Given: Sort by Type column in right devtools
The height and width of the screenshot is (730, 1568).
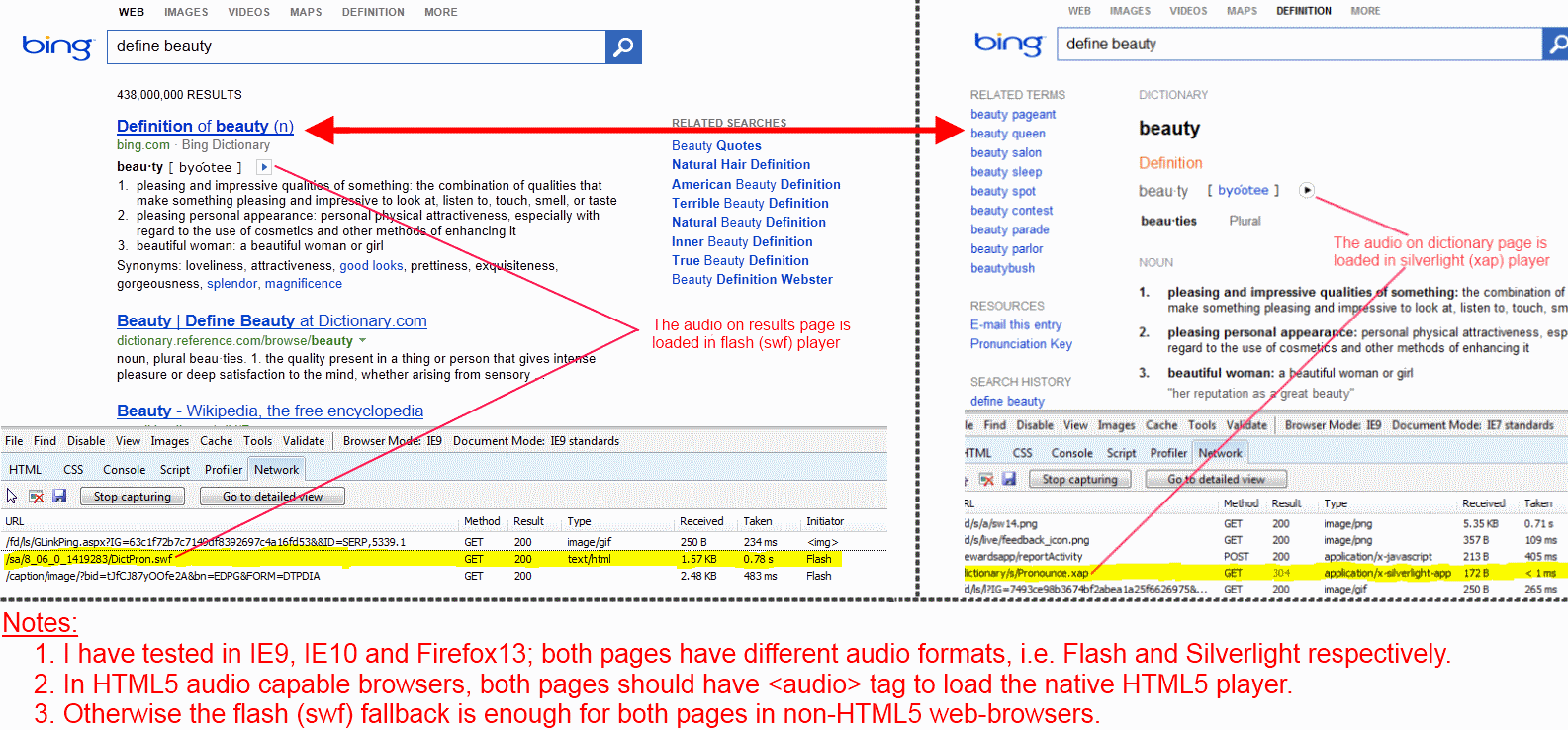Looking at the screenshot, I should tap(1336, 503).
